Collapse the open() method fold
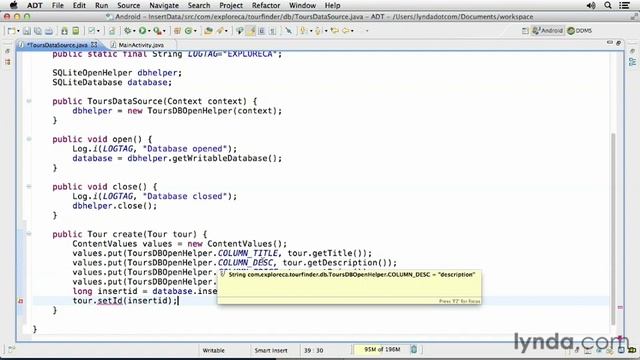The height and width of the screenshot is (360, 640). pos(29,139)
